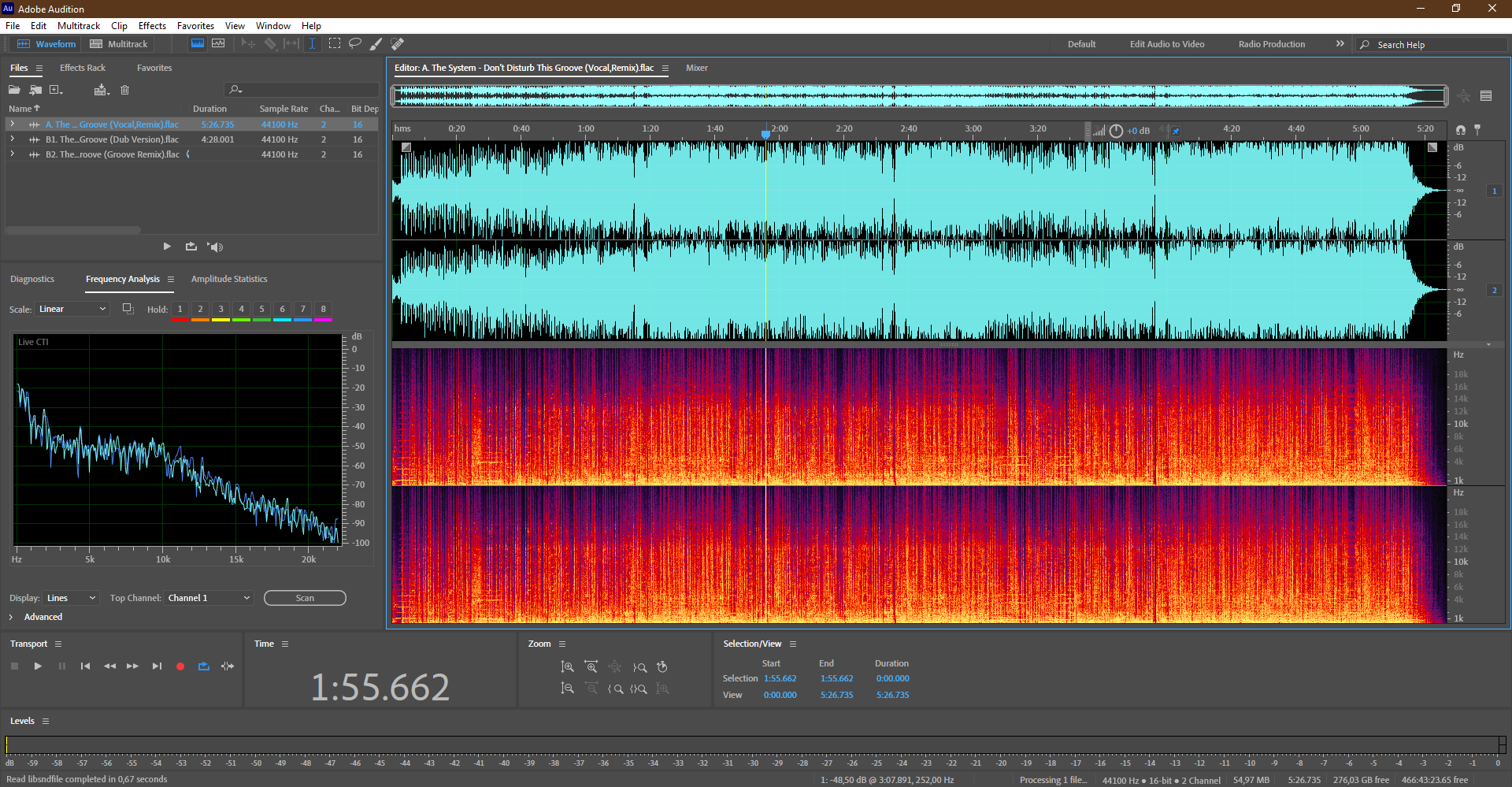The width and height of the screenshot is (1512, 787).
Task: Open the Files panel menu icon
Action: pos(39,68)
